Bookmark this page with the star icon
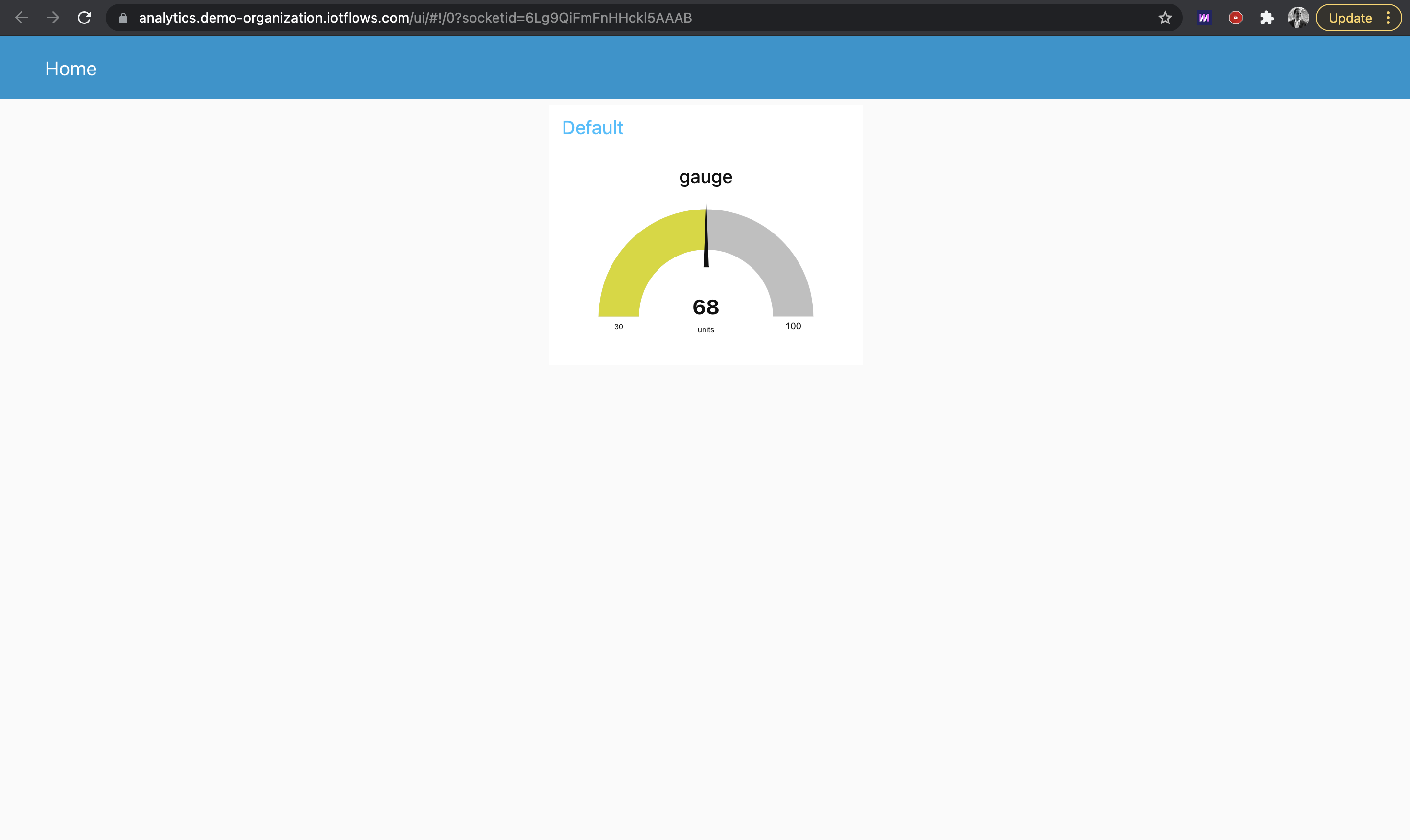1410x840 pixels. pos(1164,18)
